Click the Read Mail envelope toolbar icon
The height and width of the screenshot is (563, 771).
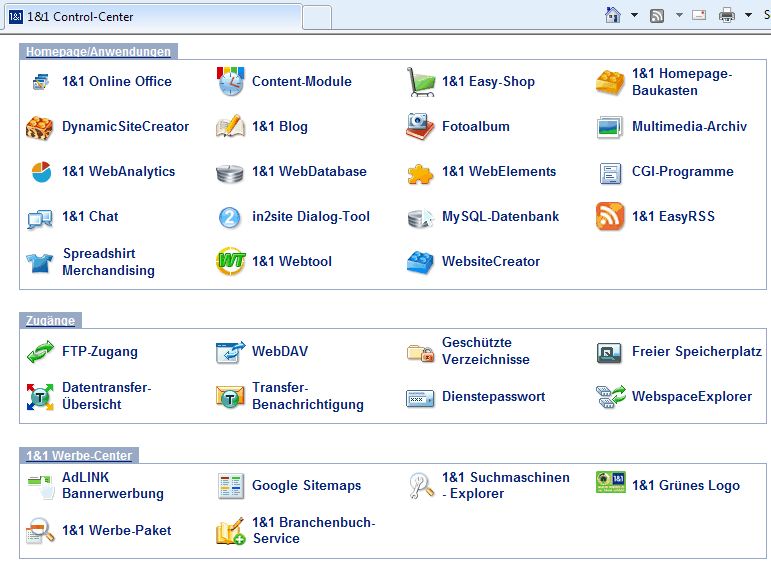[699, 15]
